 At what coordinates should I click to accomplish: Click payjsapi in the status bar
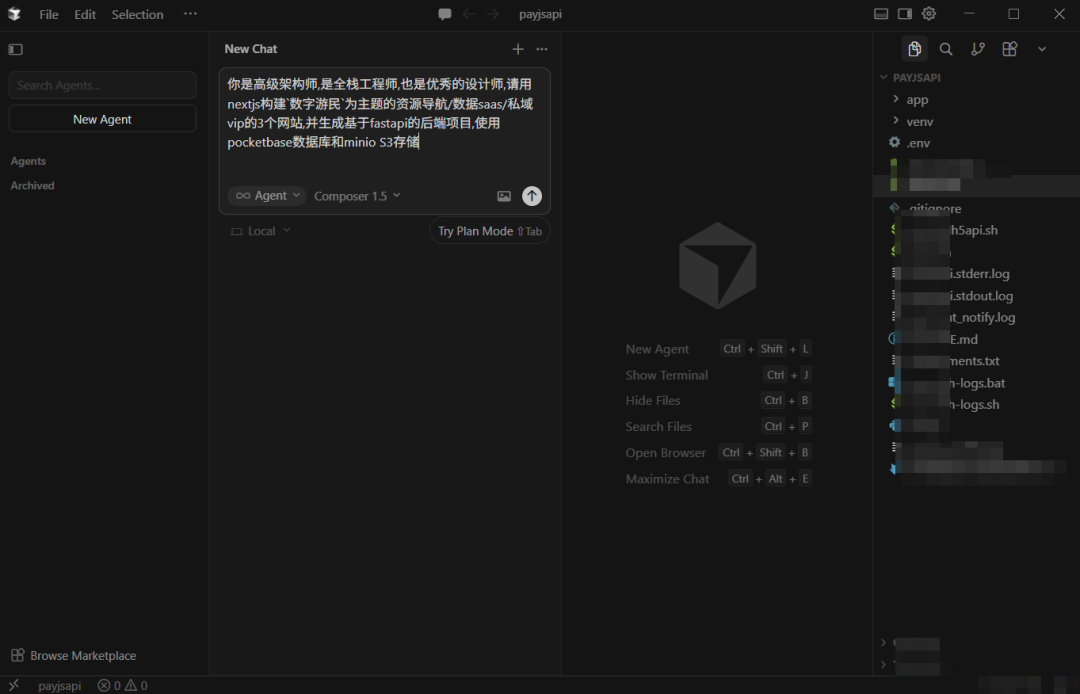tap(60, 686)
